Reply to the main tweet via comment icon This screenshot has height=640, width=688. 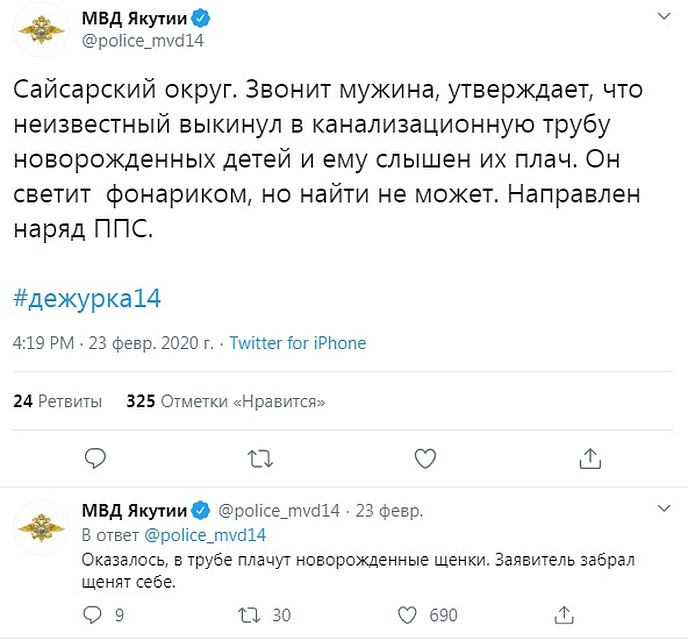[x=95, y=458]
